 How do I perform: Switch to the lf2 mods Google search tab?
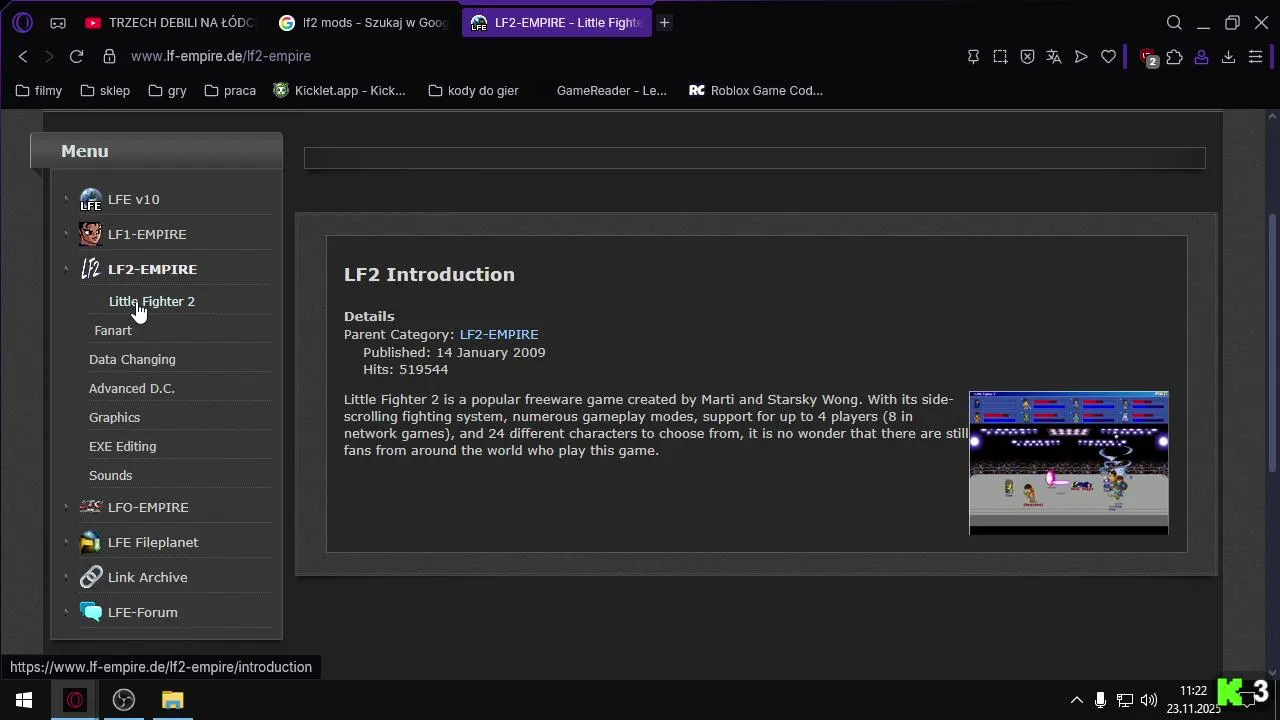pyautogui.click(x=363, y=22)
